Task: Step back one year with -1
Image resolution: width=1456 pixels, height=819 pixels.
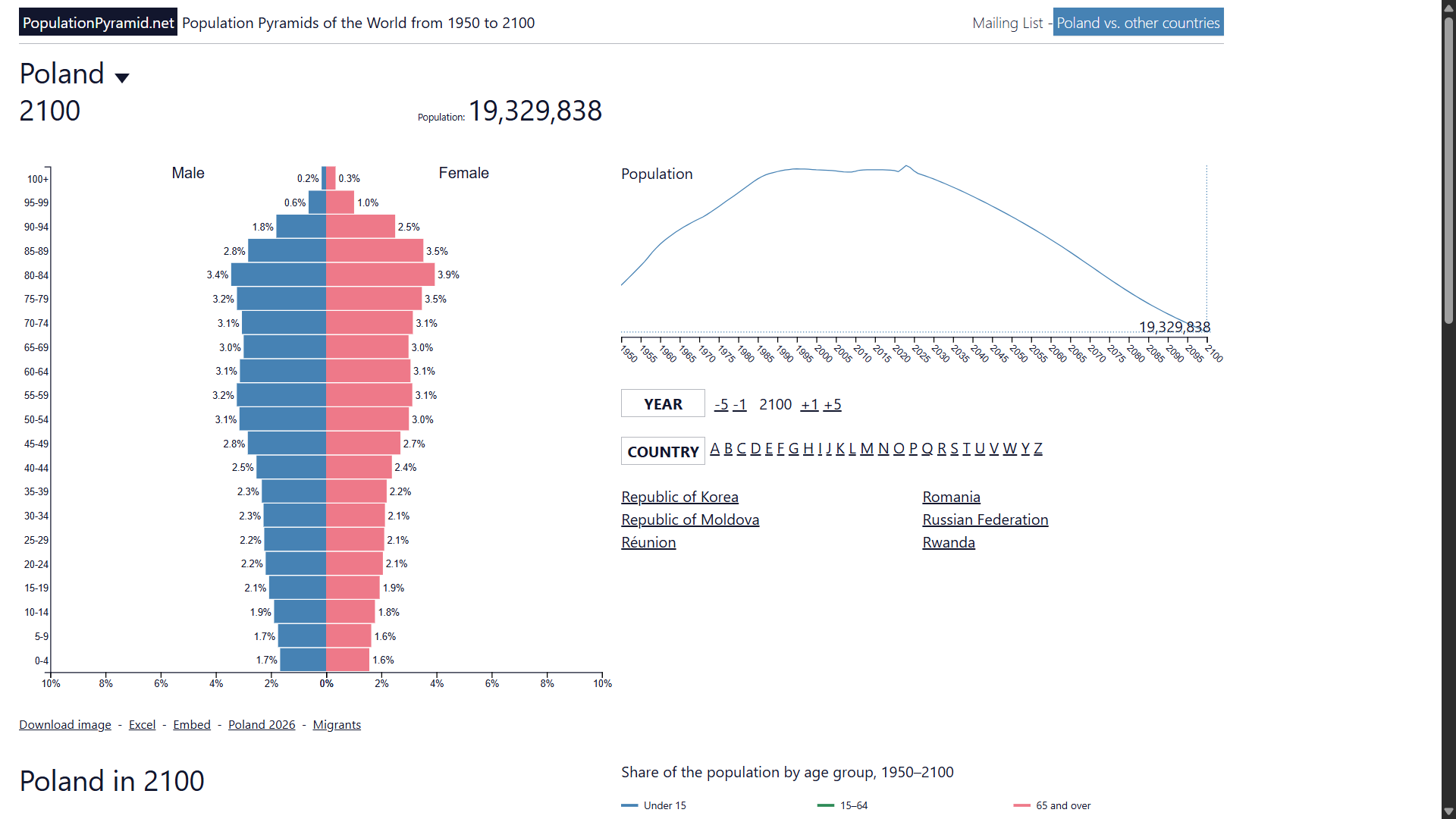Action: 739,404
